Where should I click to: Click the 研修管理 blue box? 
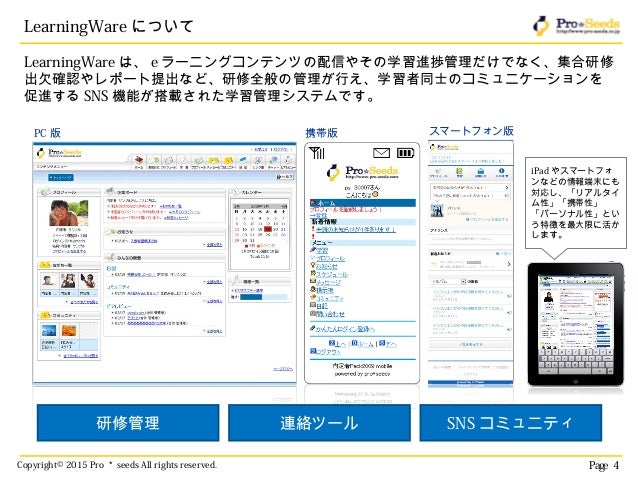[128, 423]
